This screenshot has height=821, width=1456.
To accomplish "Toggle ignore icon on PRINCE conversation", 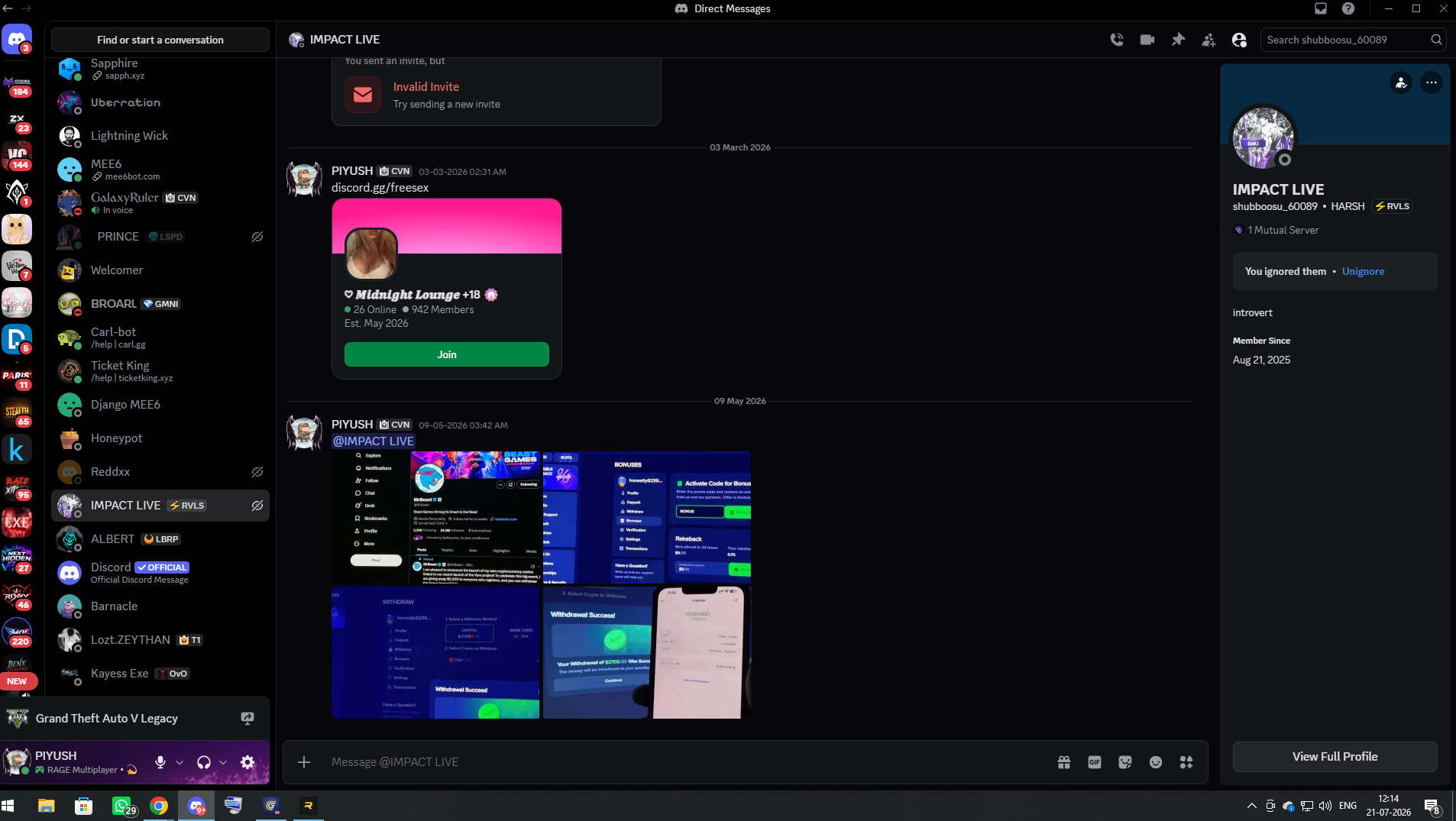I will click(257, 237).
